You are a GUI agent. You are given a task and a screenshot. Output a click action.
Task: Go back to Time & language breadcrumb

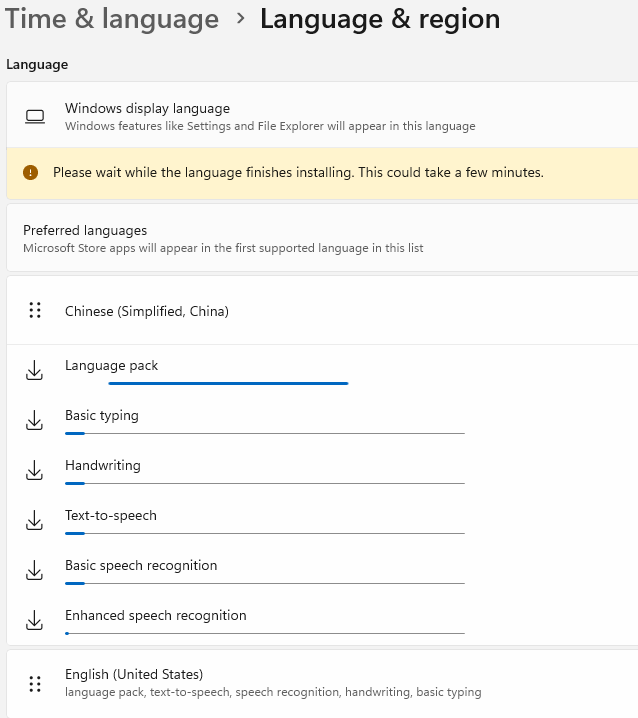point(112,19)
